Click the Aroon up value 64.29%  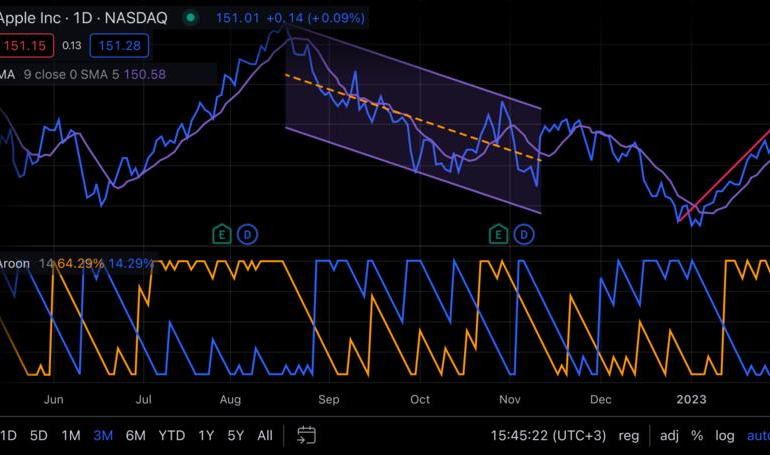pos(81,264)
